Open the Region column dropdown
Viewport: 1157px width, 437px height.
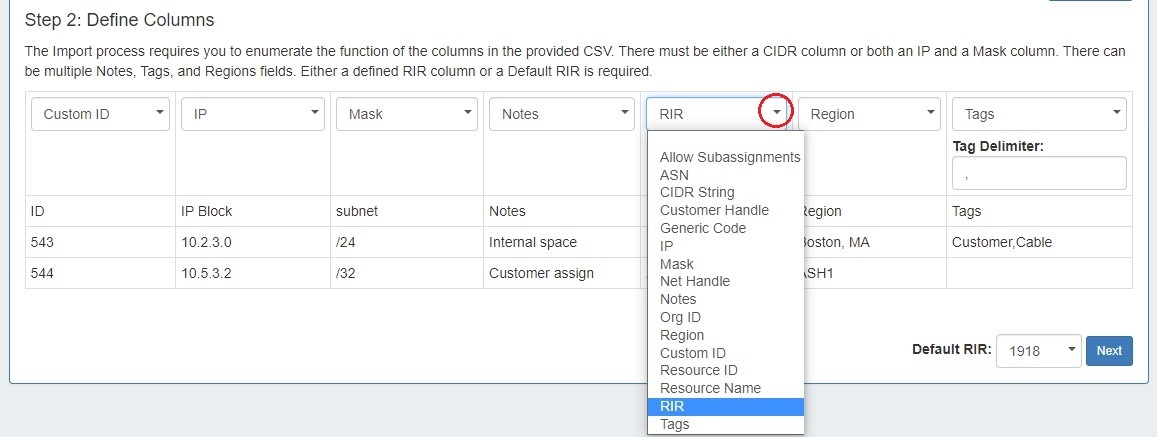[x=870, y=114]
